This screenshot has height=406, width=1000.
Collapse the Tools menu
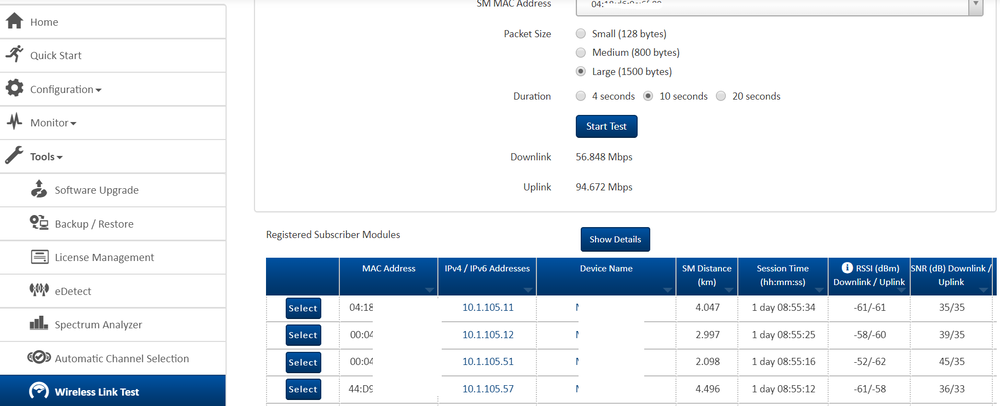point(46,157)
